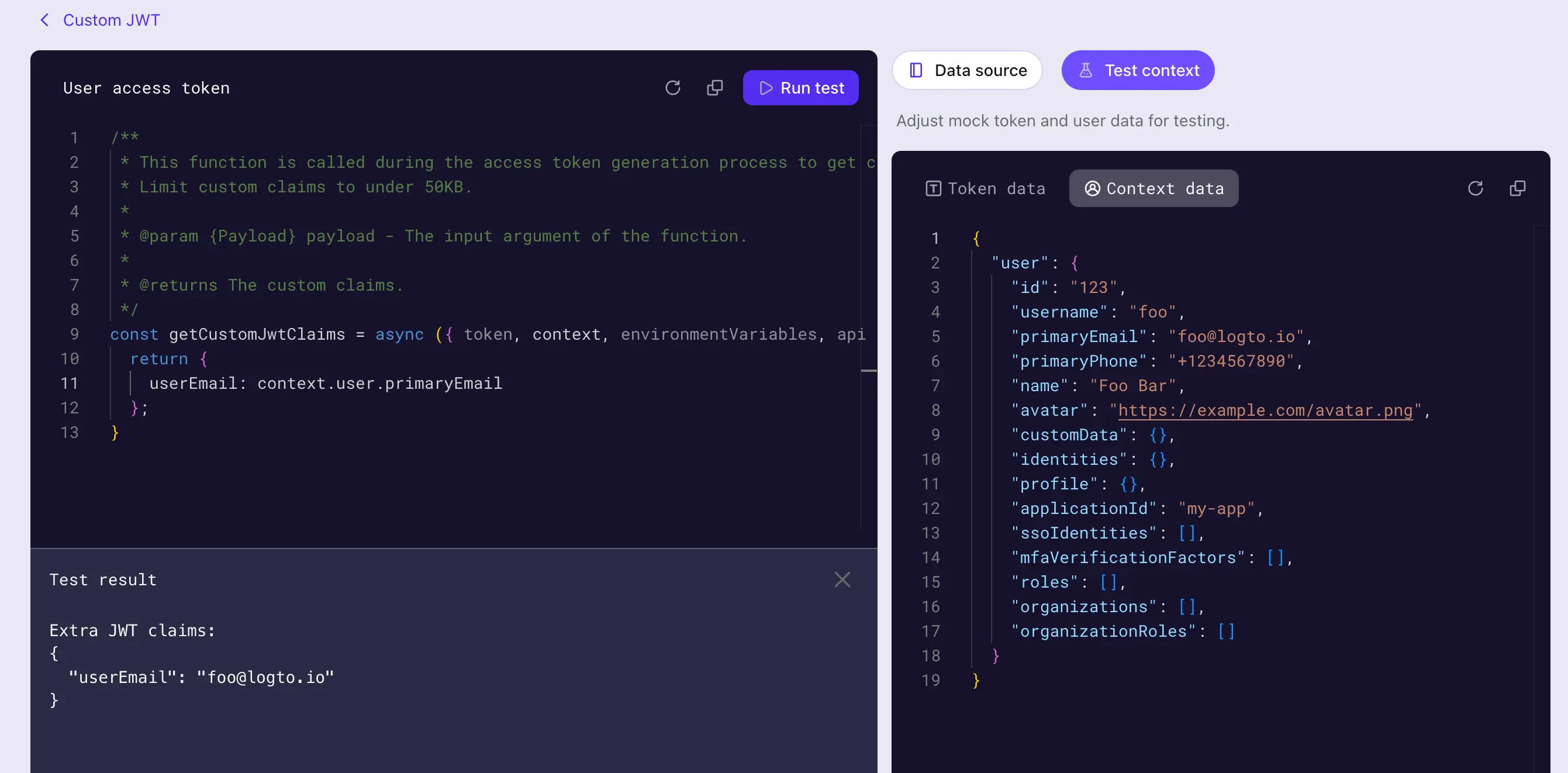Click the flask icon on Test context
Viewport: 1568px width, 773px height.
coord(1085,70)
